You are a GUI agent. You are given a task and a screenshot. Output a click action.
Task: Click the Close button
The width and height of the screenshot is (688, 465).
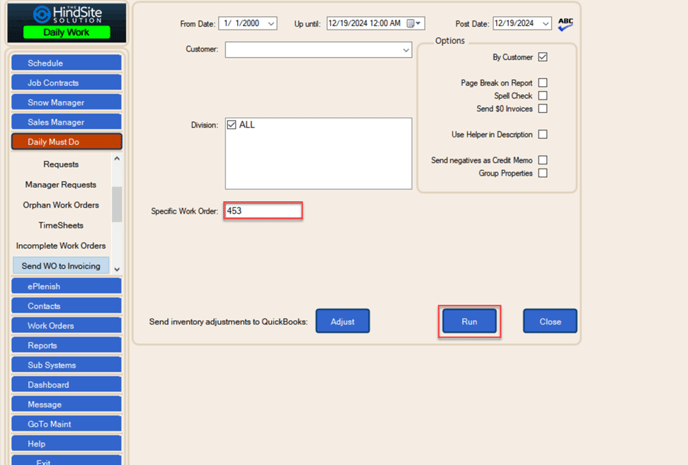pyautogui.click(x=550, y=322)
